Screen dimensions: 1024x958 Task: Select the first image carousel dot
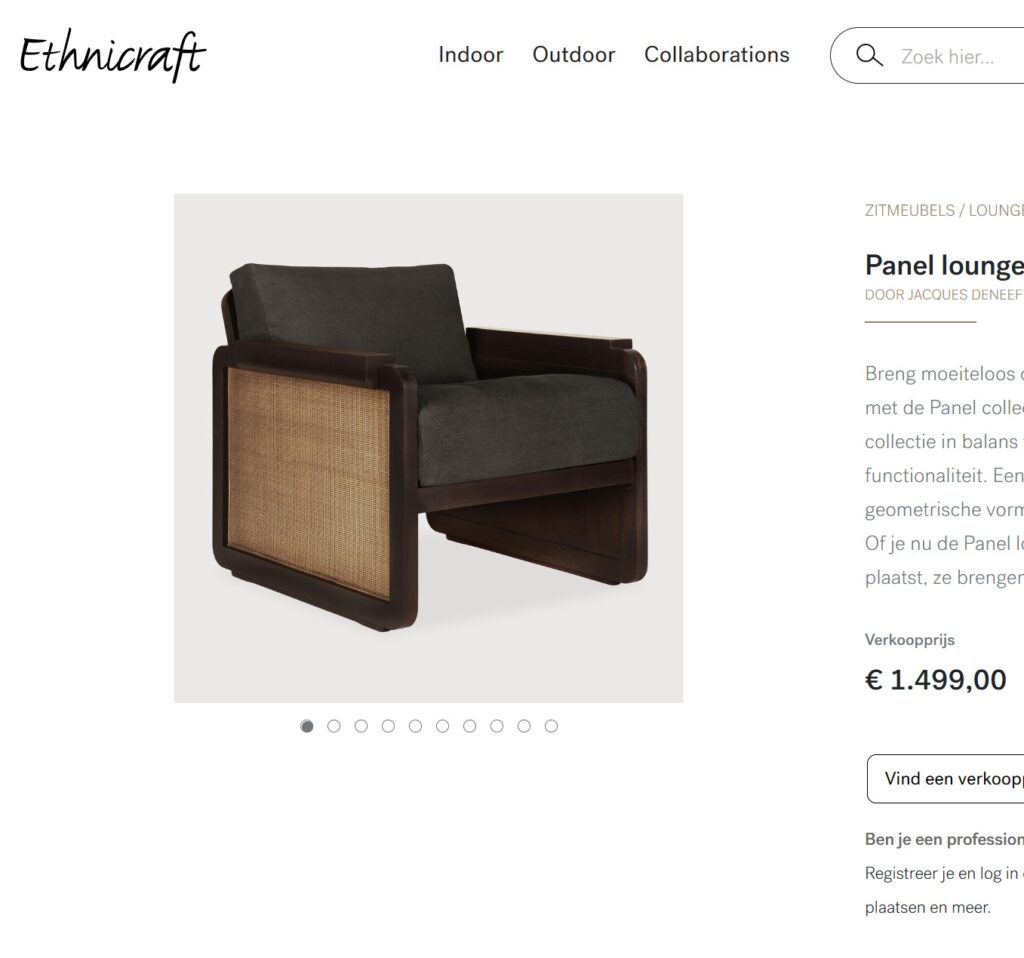pos(306,726)
